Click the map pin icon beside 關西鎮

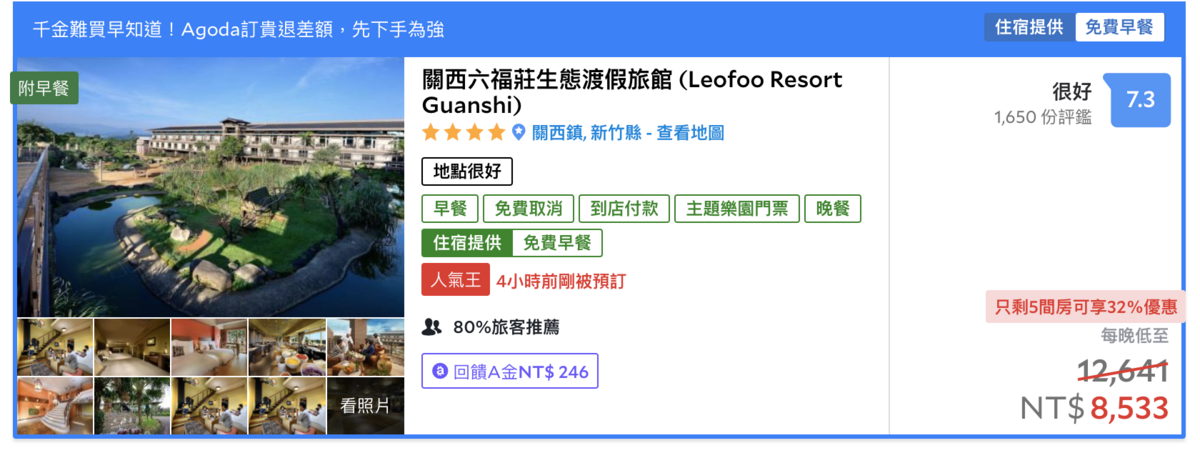519,132
